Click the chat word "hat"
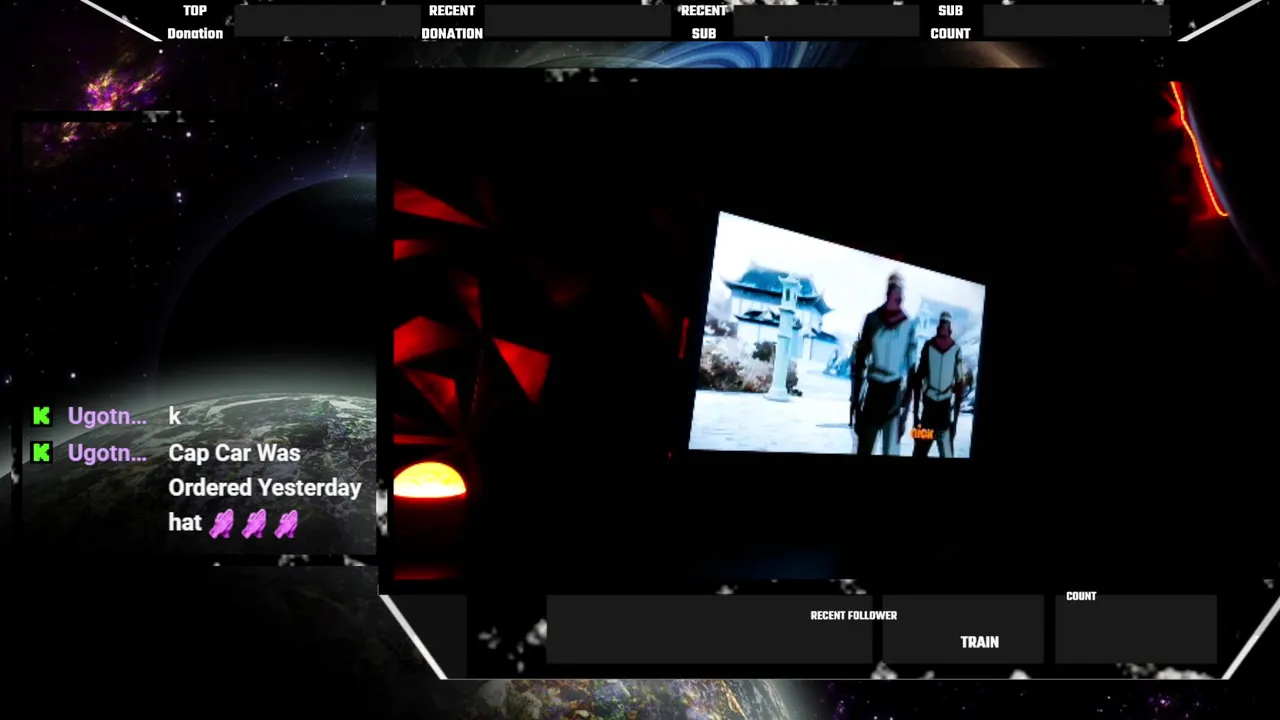 [x=185, y=522]
